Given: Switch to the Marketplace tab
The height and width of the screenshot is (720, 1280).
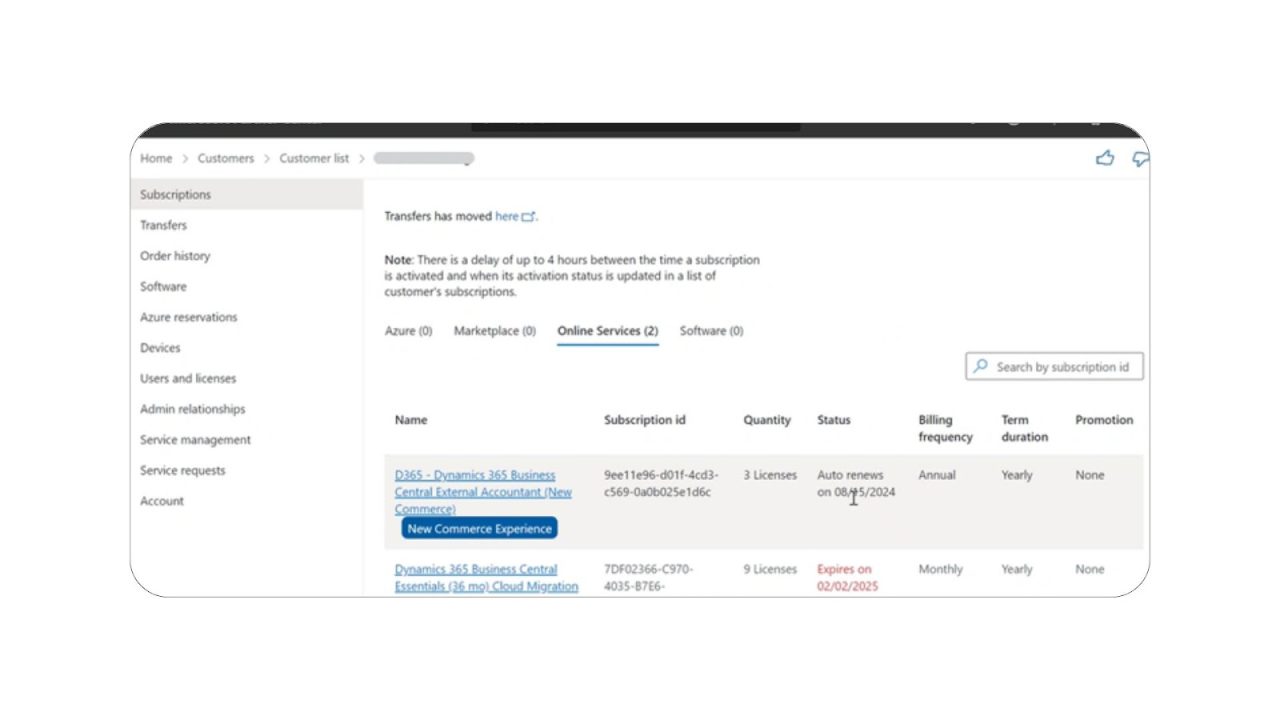Looking at the screenshot, I should (494, 331).
